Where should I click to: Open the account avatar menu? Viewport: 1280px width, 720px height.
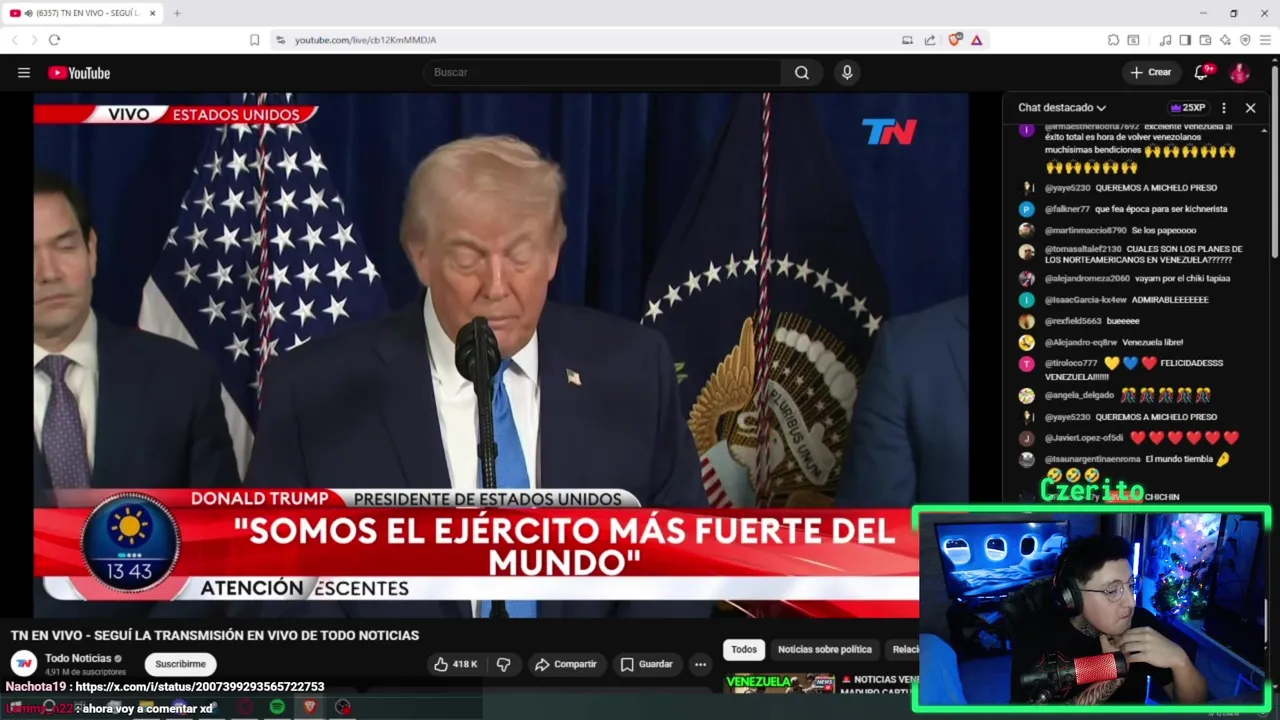click(1239, 72)
